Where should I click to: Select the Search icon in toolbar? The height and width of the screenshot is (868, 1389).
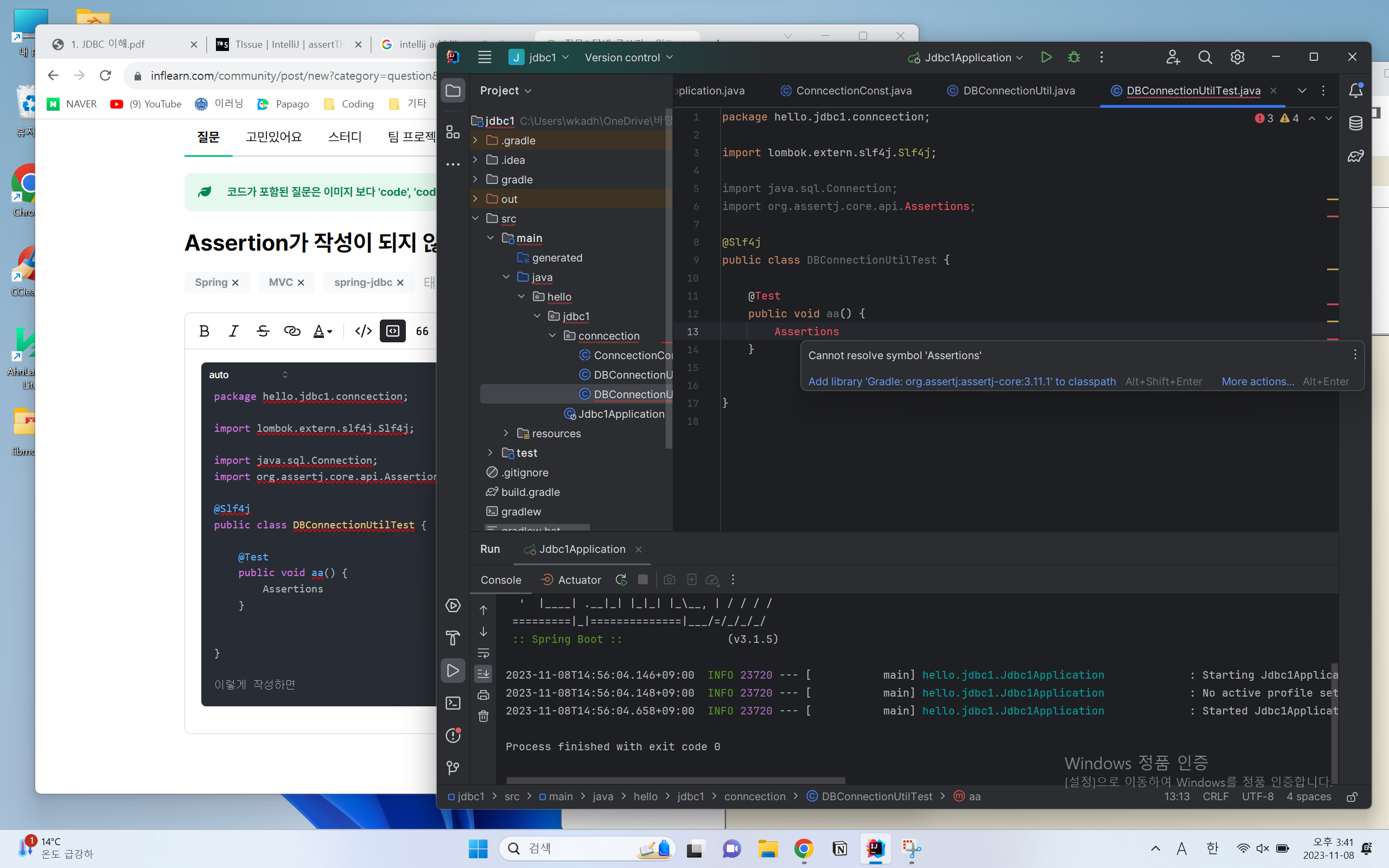click(1205, 57)
